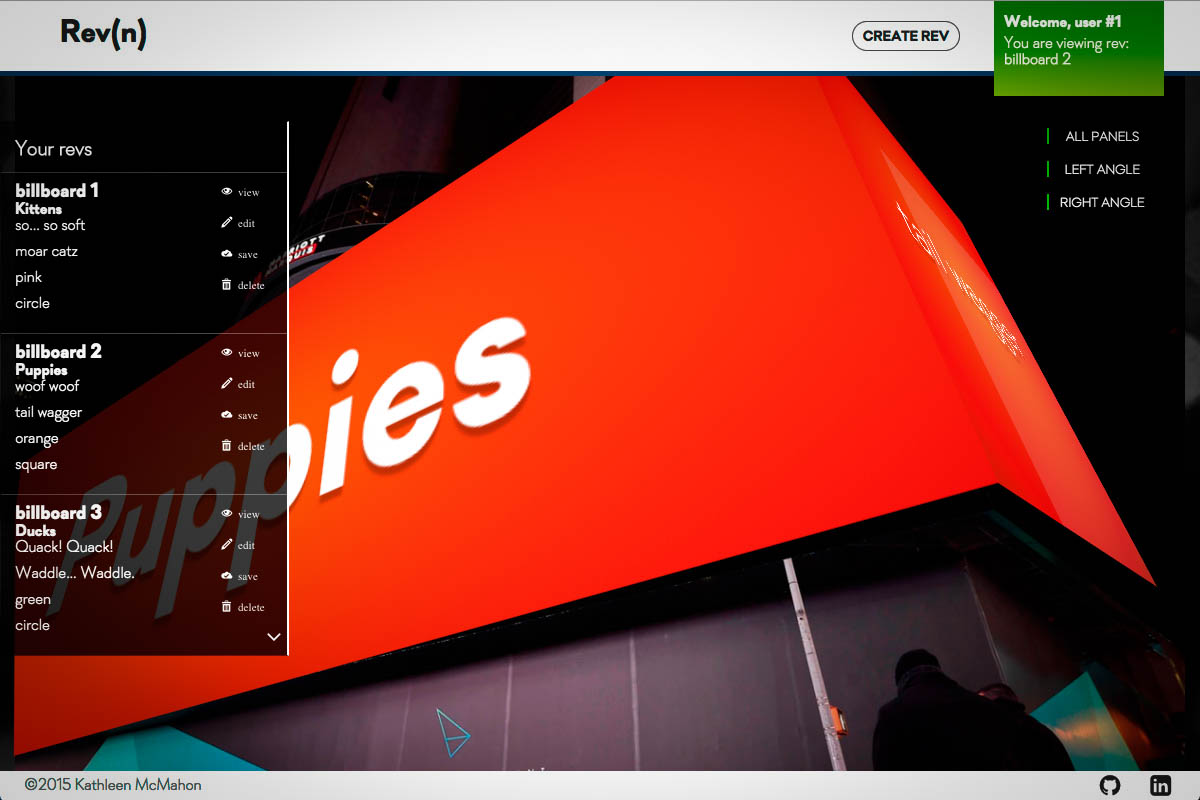Open the LinkedIn icon in the footer

(1160, 785)
